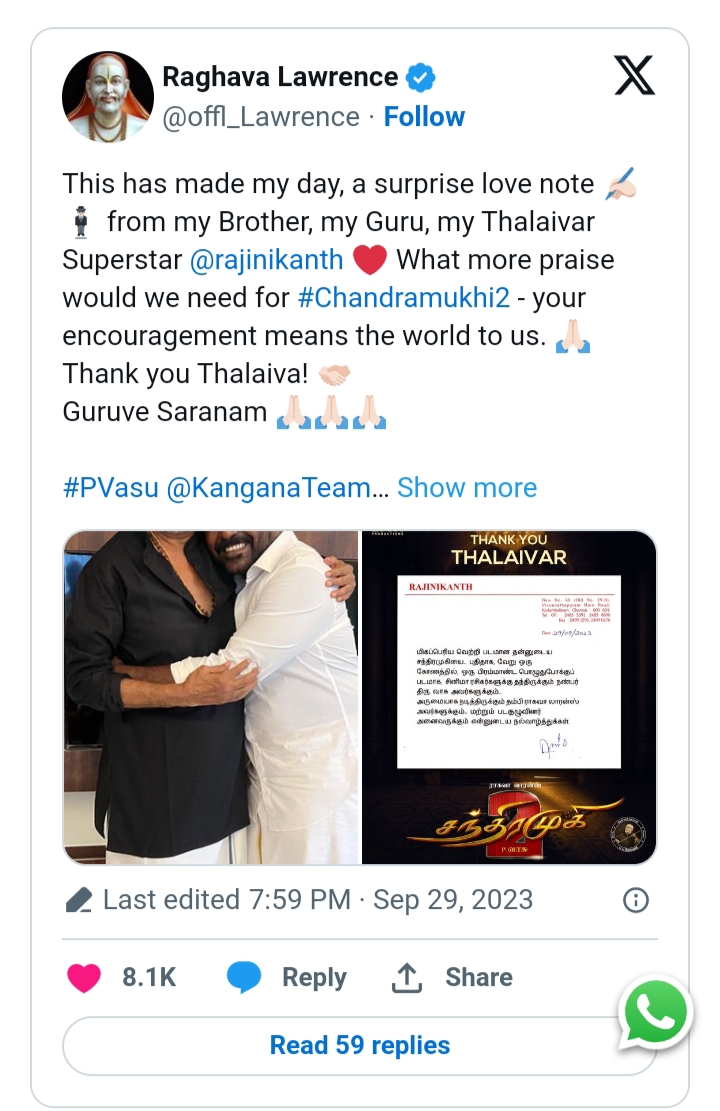Screen dimensions: 720x1111
Task: Open Raghava Lawrence profile avatar
Action: 108,96
